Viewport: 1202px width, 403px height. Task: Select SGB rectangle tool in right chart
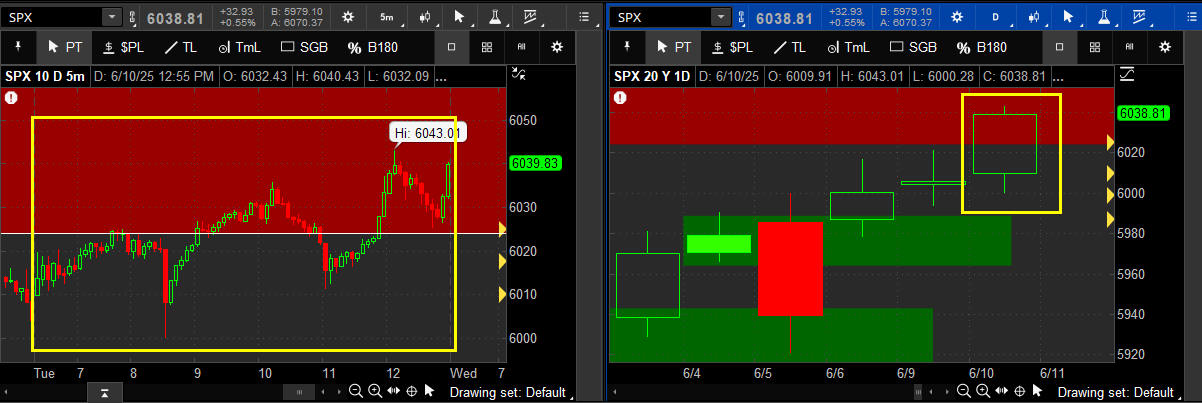913,46
